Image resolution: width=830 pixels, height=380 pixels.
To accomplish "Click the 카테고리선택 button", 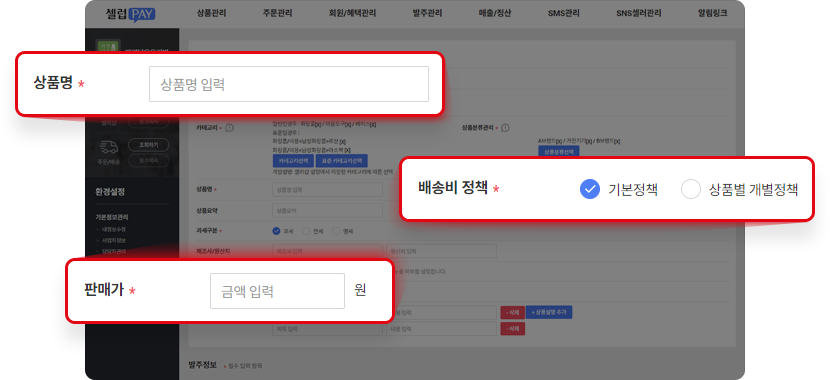I will pyautogui.click(x=293, y=161).
